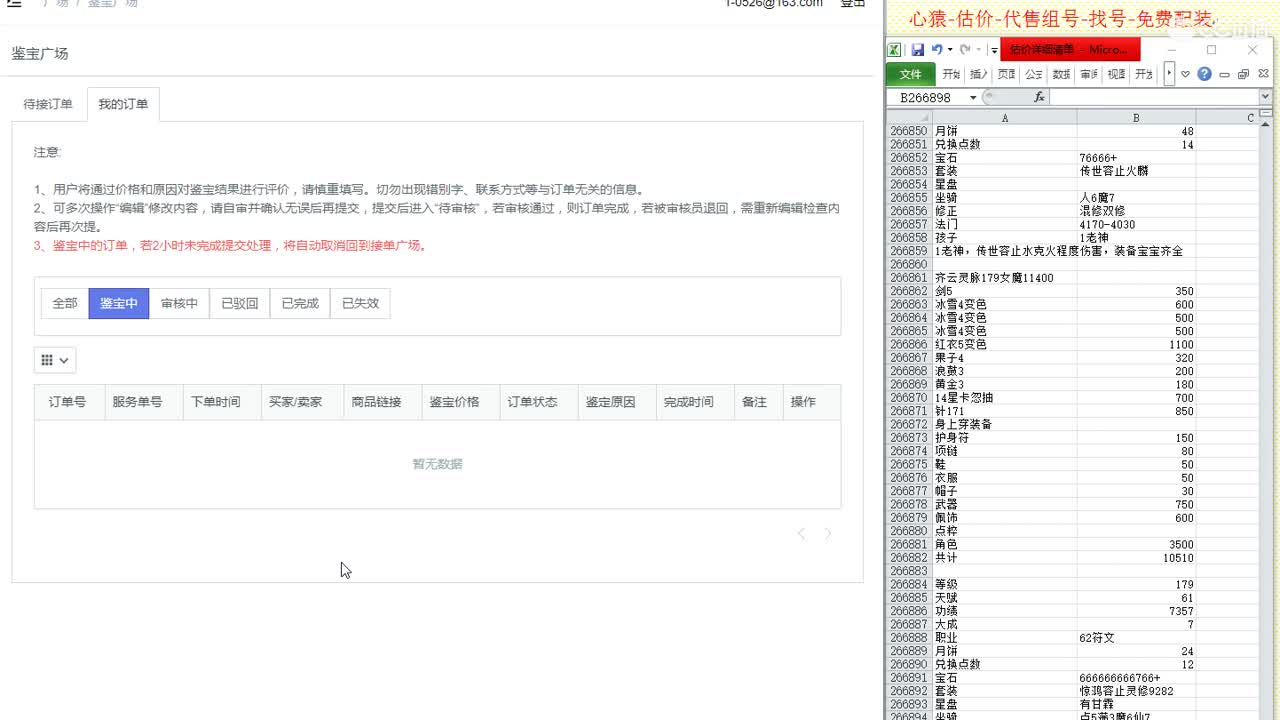Click the Redo arrow in Excel toolbar

tap(964, 49)
